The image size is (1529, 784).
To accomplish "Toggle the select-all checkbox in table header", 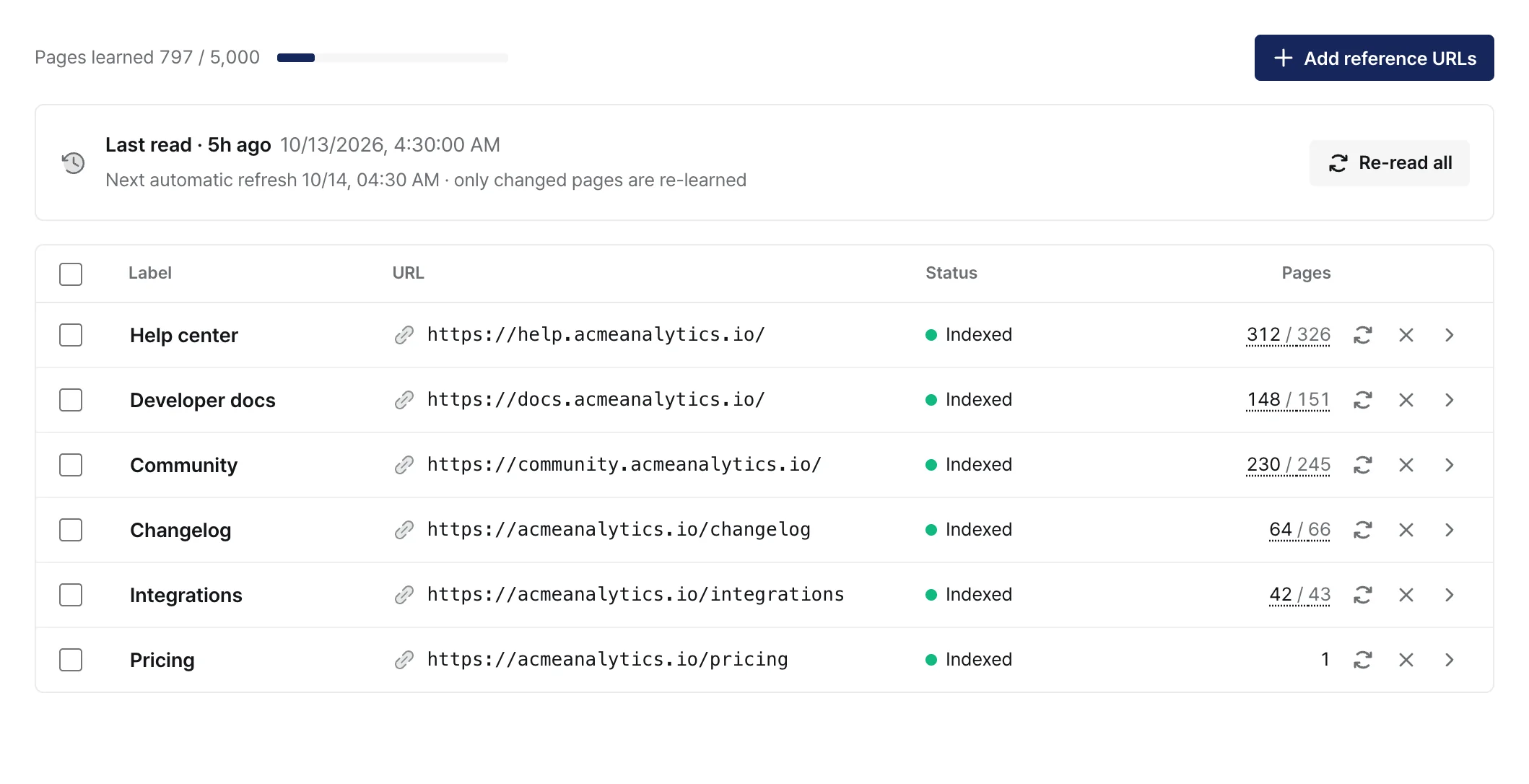I will tap(71, 274).
